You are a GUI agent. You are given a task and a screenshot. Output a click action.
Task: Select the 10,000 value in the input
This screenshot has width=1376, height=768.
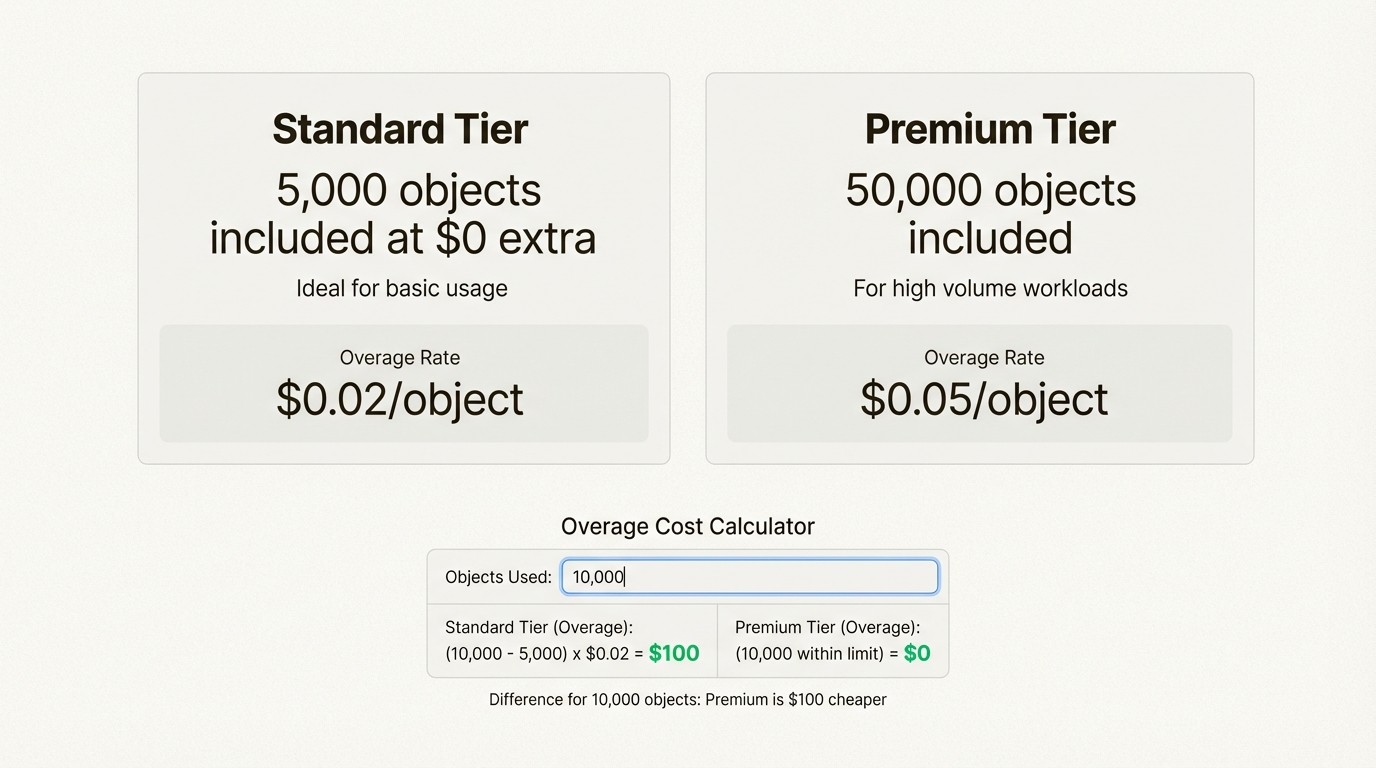click(597, 576)
